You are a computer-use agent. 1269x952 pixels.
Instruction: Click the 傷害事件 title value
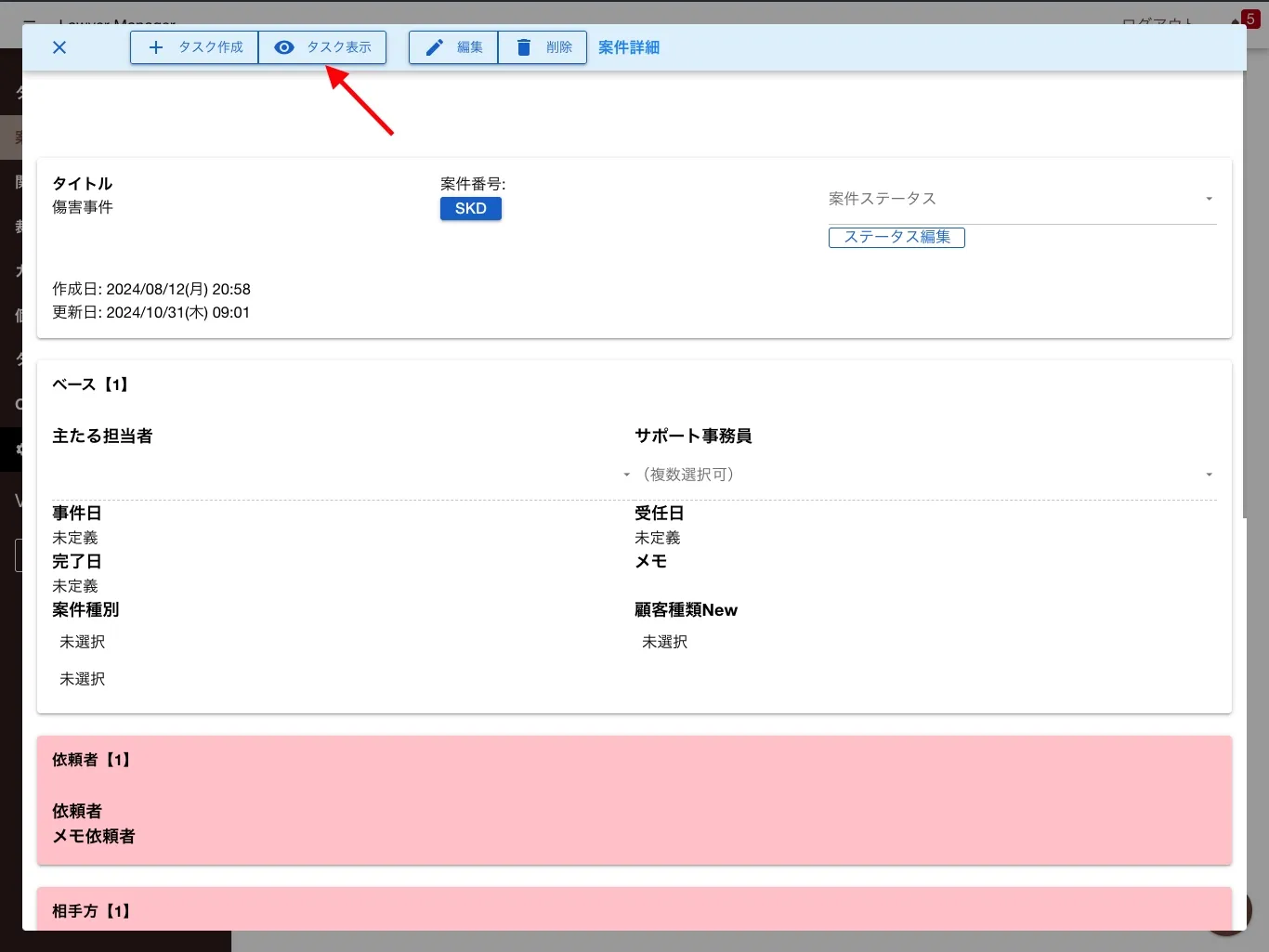pos(83,207)
